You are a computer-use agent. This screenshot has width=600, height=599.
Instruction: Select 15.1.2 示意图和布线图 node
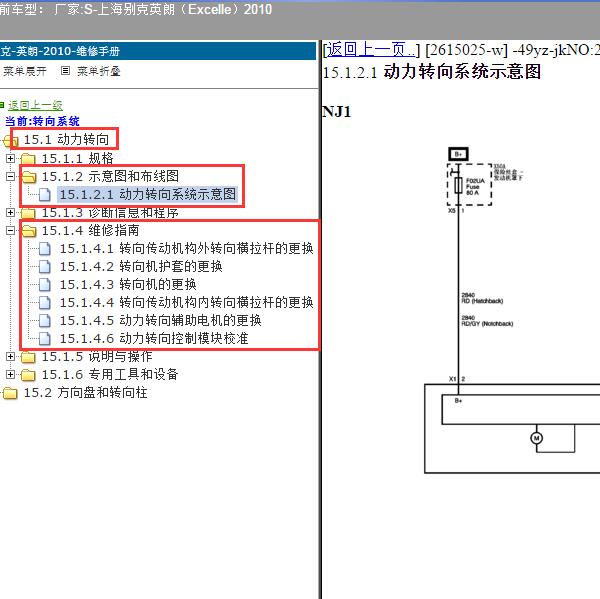click(x=110, y=176)
